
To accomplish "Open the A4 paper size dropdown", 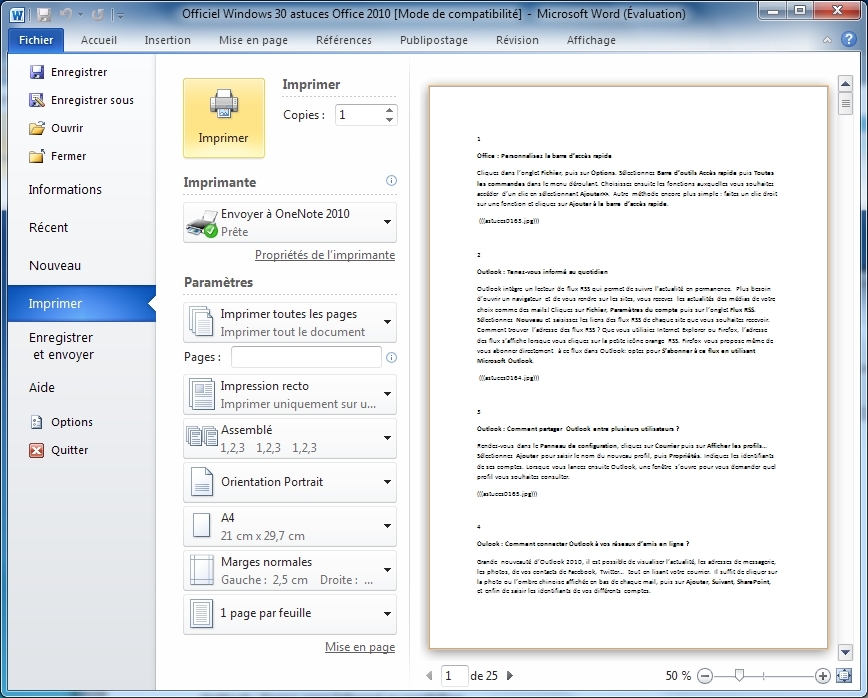I will point(290,526).
